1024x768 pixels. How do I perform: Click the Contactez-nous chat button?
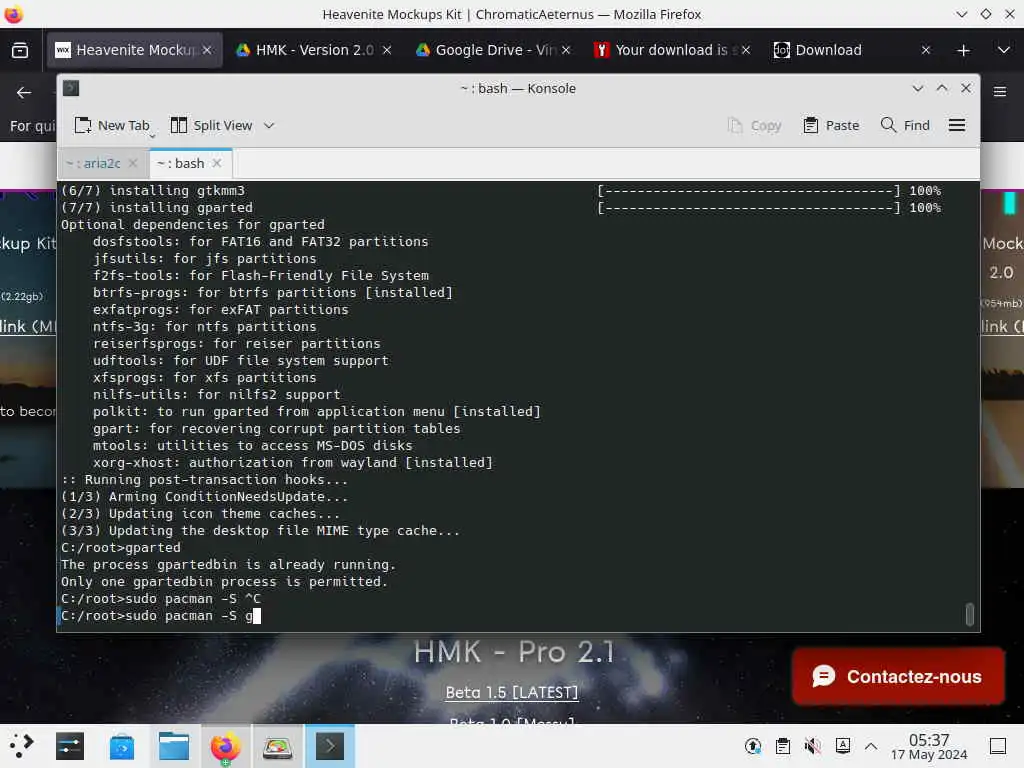coord(898,677)
